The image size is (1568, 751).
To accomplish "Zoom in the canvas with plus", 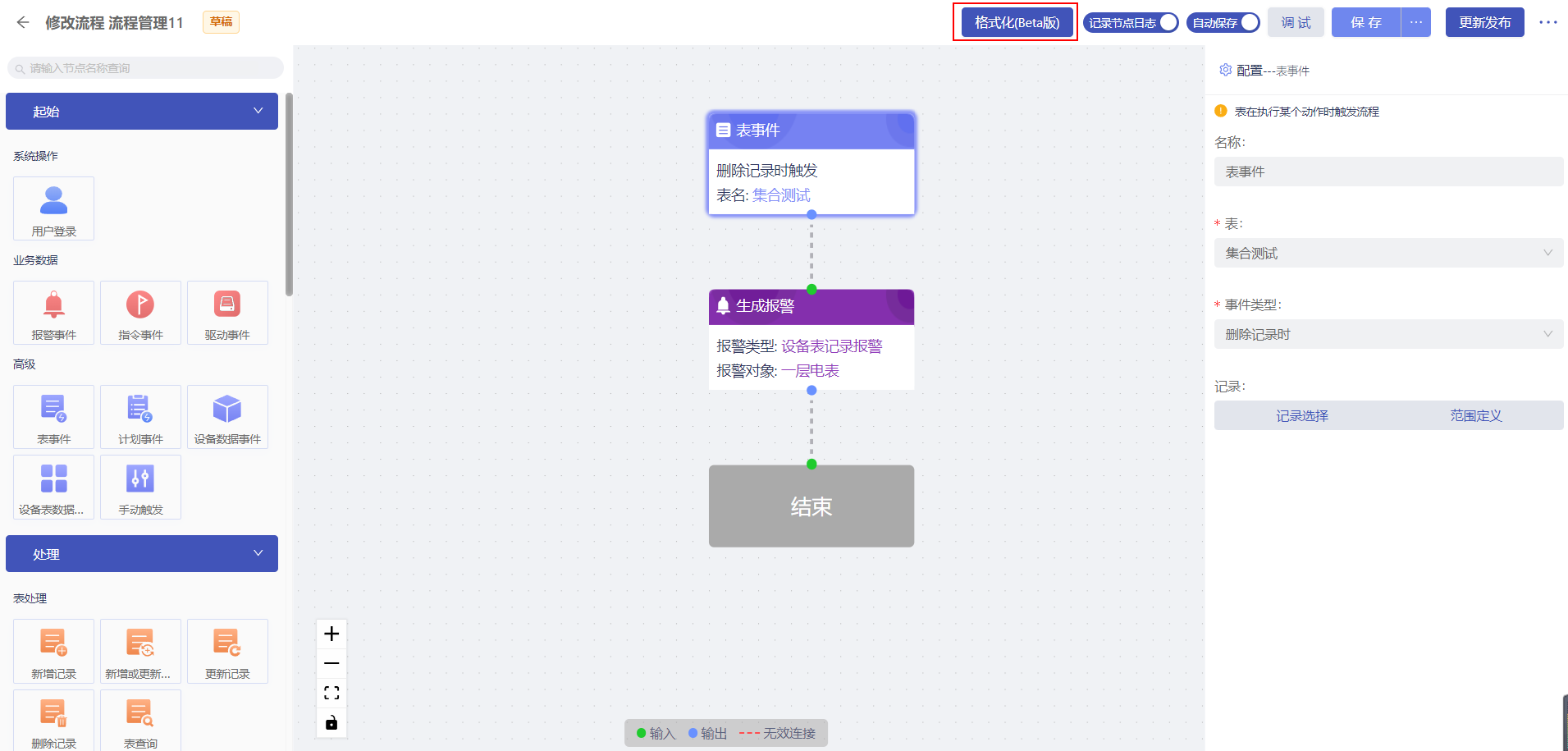I will (x=331, y=634).
